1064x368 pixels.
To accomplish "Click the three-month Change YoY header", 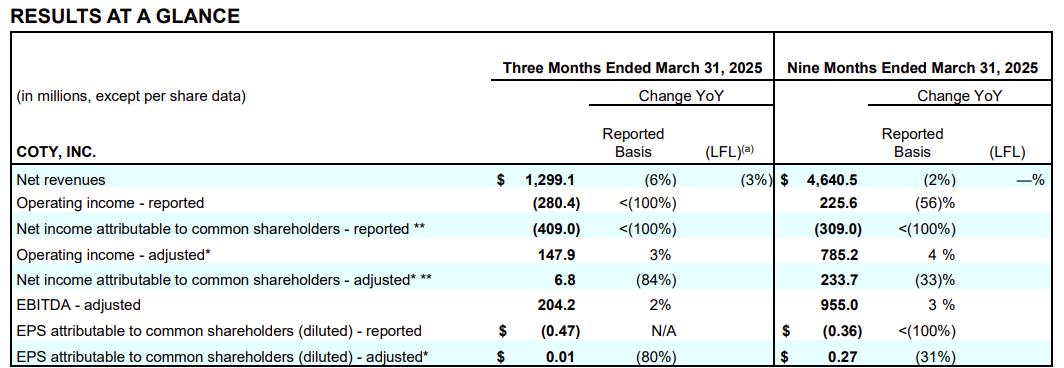I will 681,96.
